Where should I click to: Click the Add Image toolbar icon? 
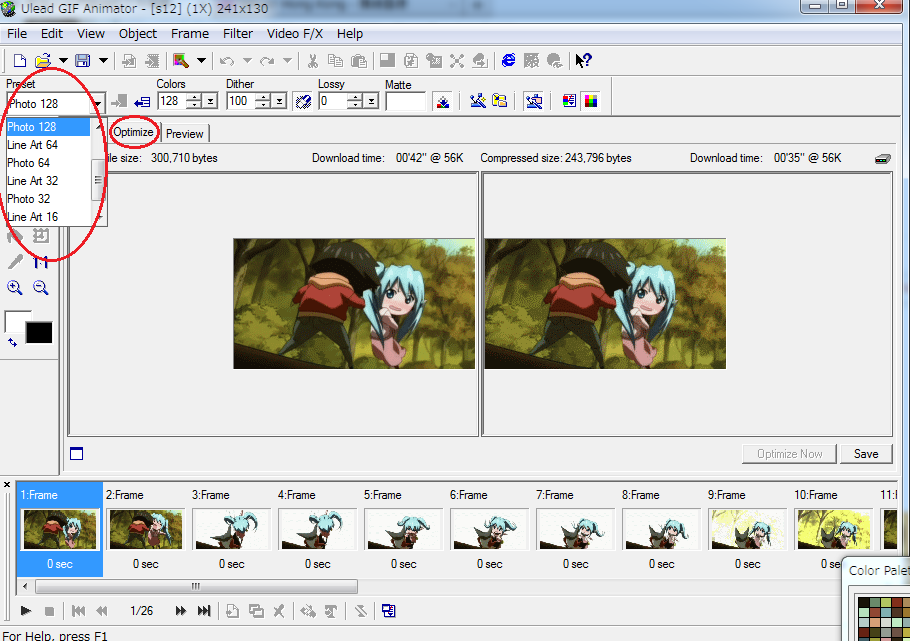point(129,60)
